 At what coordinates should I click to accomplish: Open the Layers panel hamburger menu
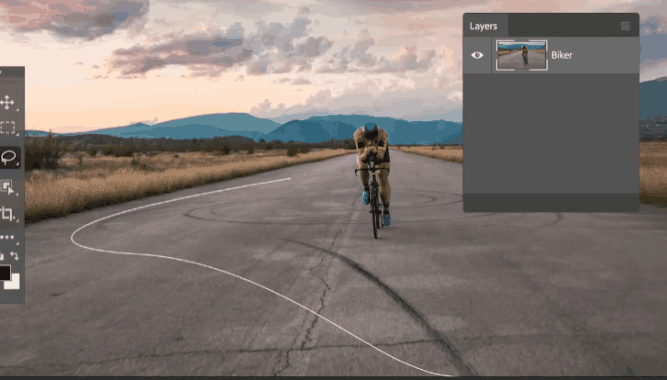(625, 26)
